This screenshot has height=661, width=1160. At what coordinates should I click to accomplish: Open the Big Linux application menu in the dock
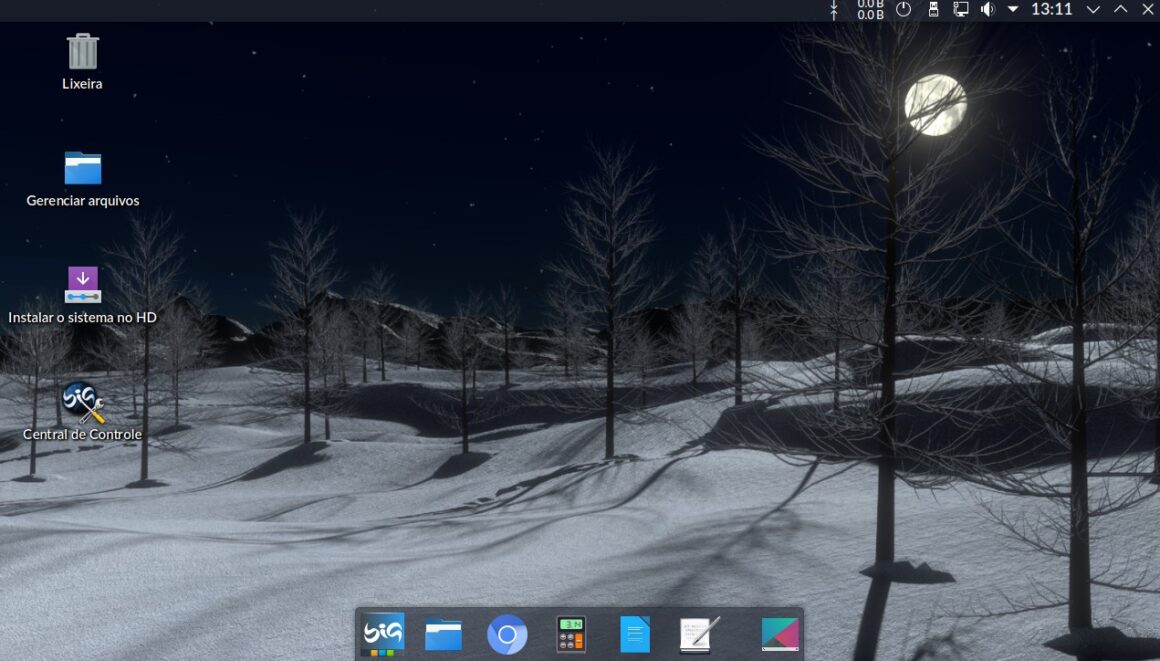(381, 633)
